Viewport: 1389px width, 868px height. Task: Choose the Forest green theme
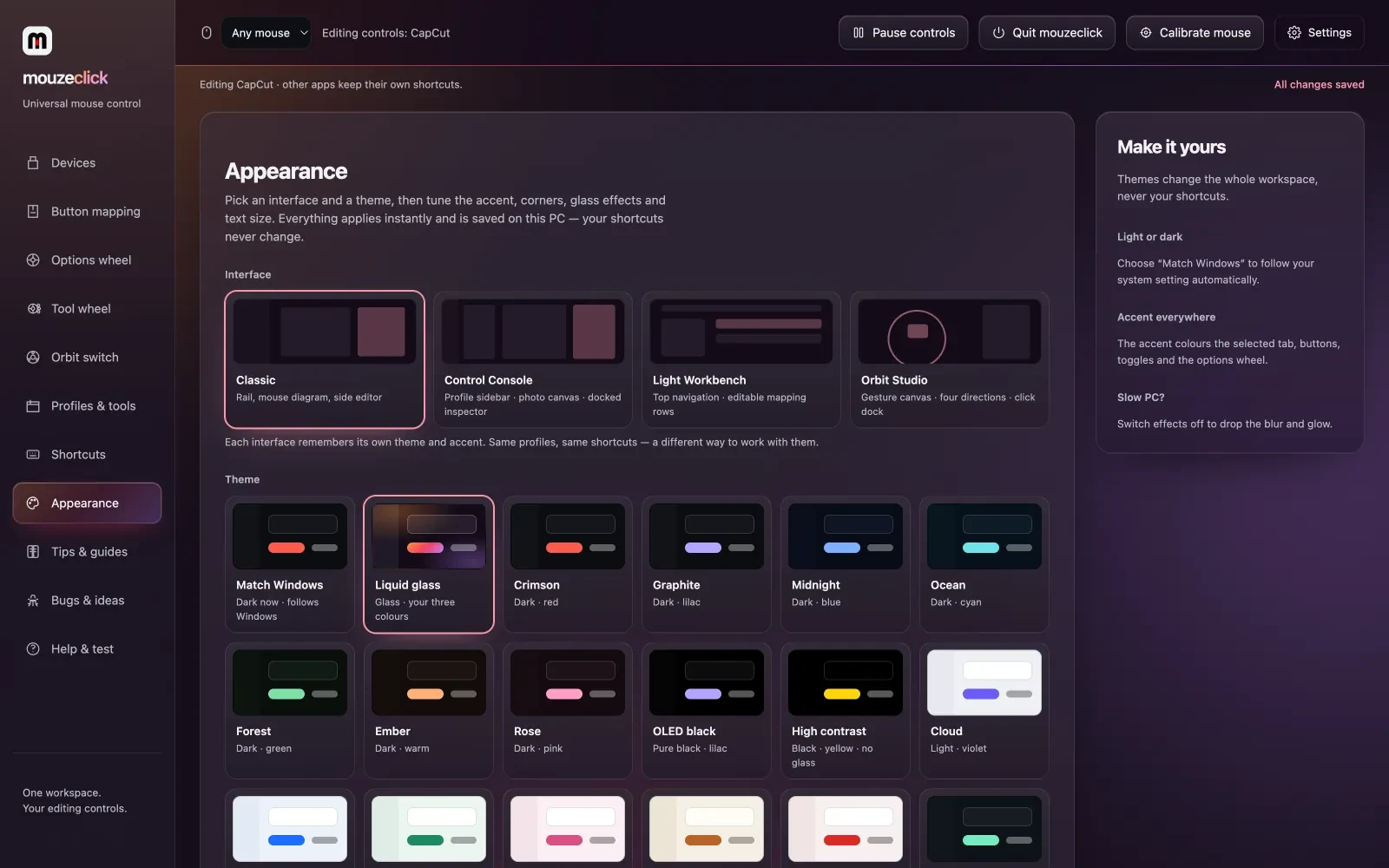click(x=290, y=711)
